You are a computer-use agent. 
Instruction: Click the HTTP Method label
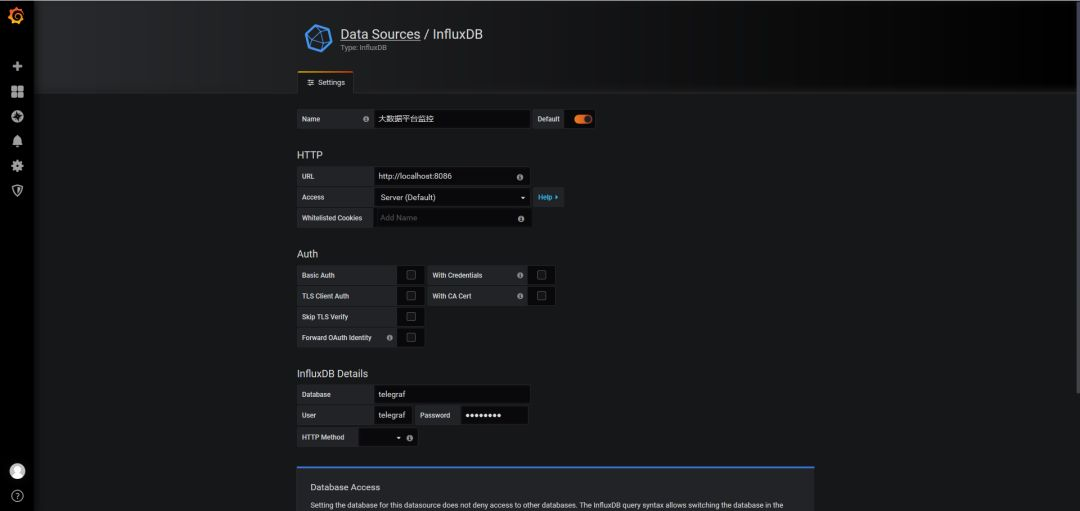[x=322, y=437]
